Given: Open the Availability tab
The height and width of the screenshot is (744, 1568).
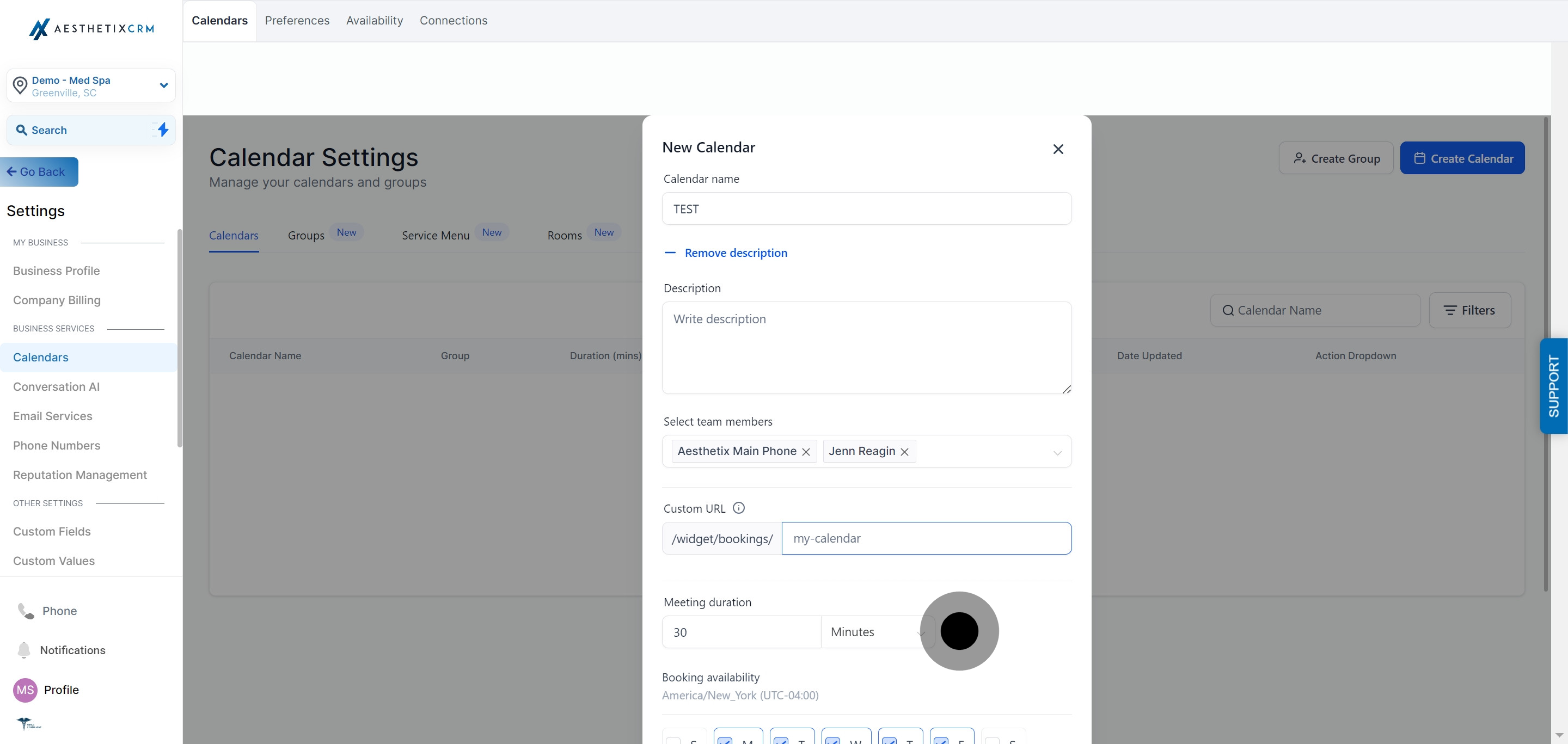Looking at the screenshot, I should (375, 21).
